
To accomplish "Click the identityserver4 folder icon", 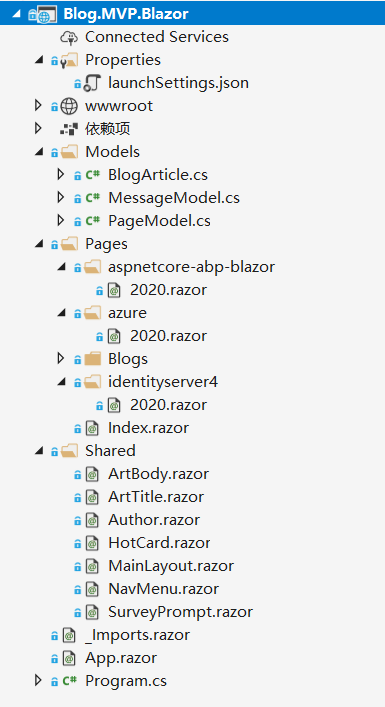I will point(92,382).
